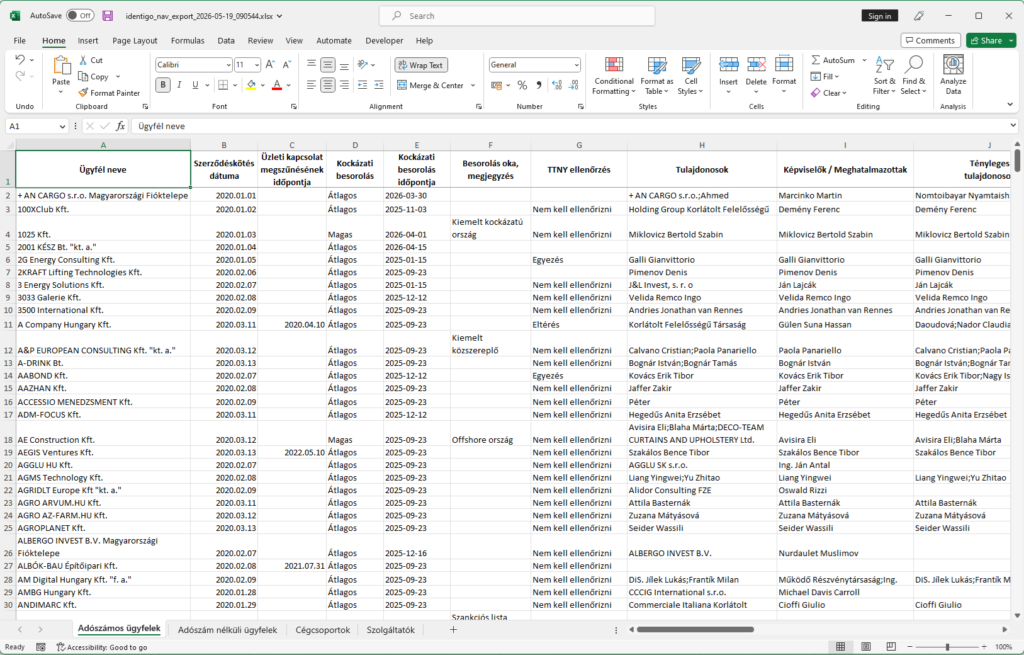Click the Save icon in the title bar
Image resolution: width=1024 pixels, height=655 pixels.
click(x=108, y=16)
